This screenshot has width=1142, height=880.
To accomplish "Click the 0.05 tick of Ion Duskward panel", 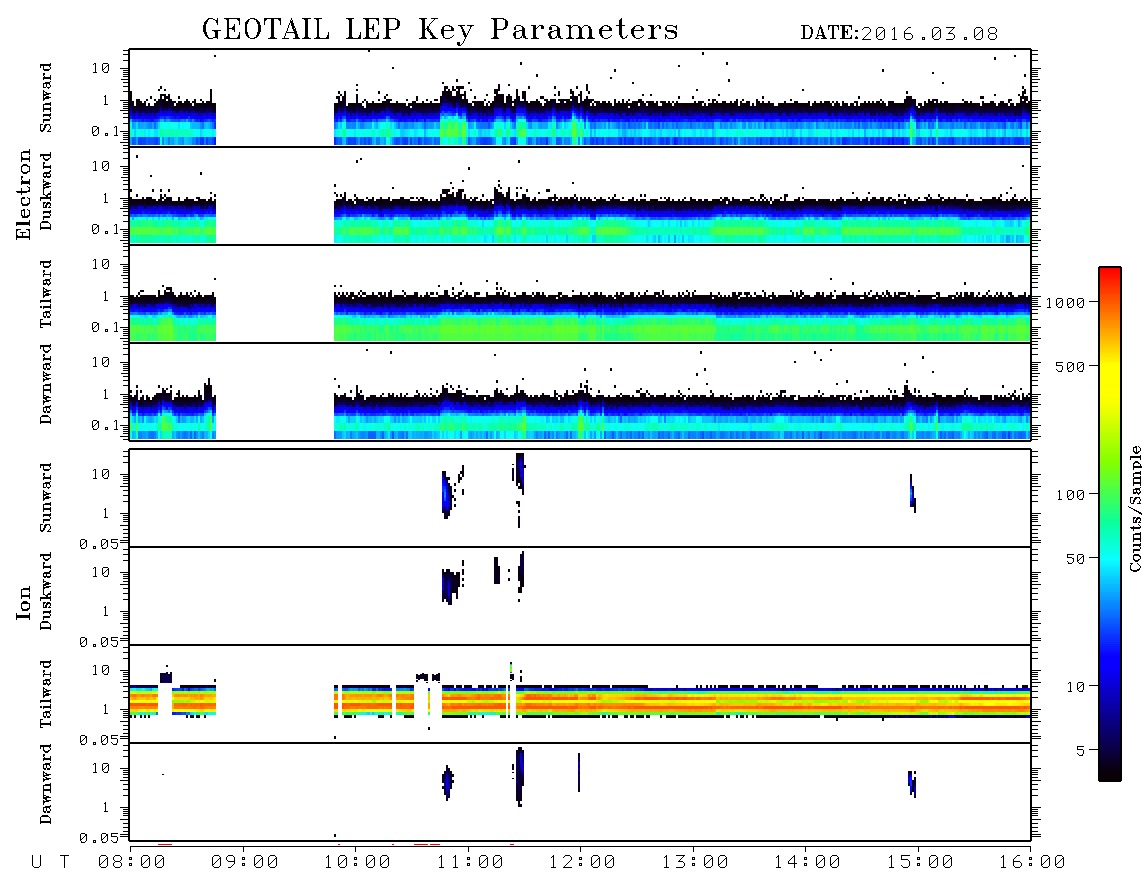I will coord(99,642).
